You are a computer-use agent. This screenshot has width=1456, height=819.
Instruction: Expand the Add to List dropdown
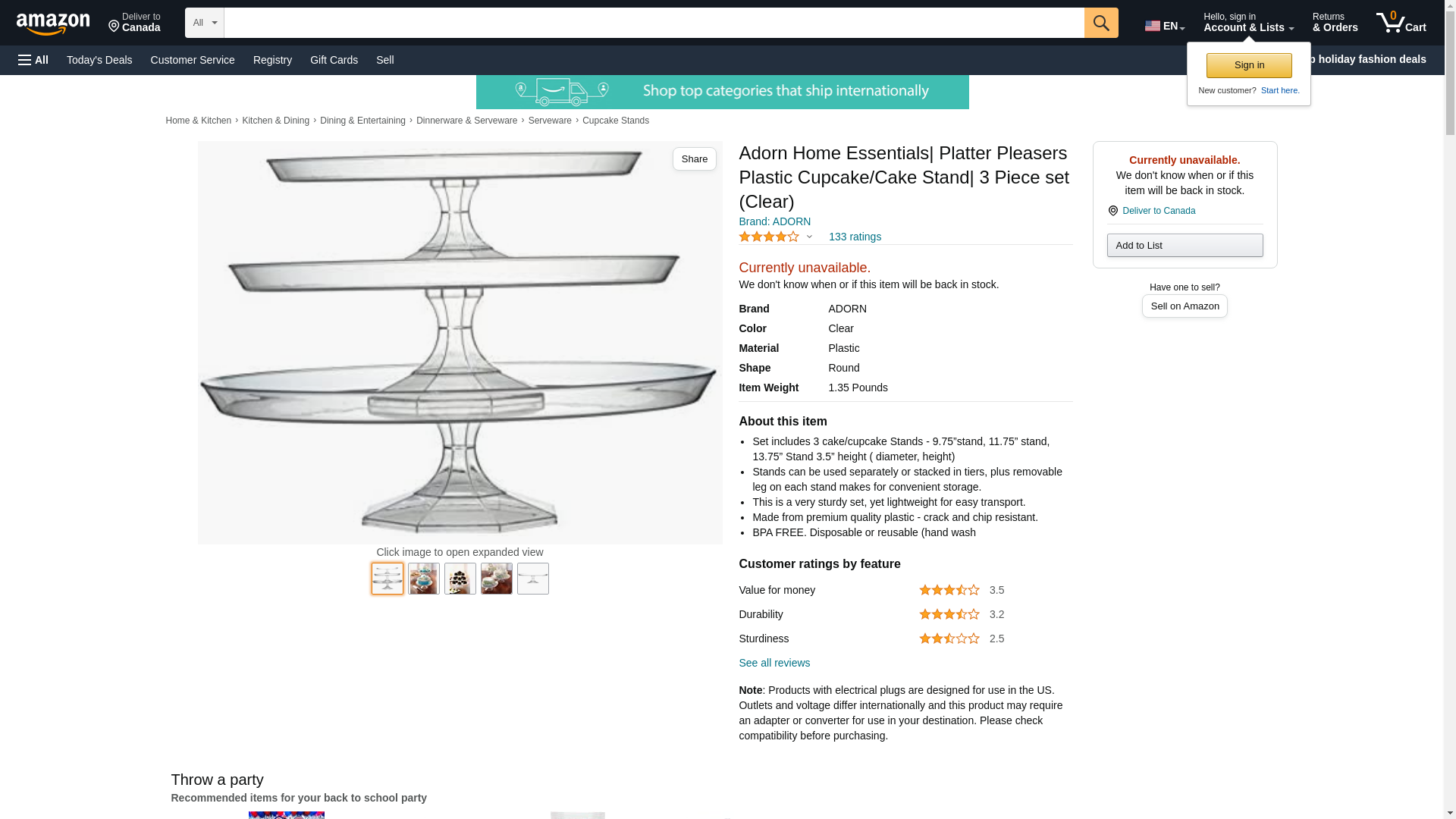pyautogui.click(x=1185, y=246)
